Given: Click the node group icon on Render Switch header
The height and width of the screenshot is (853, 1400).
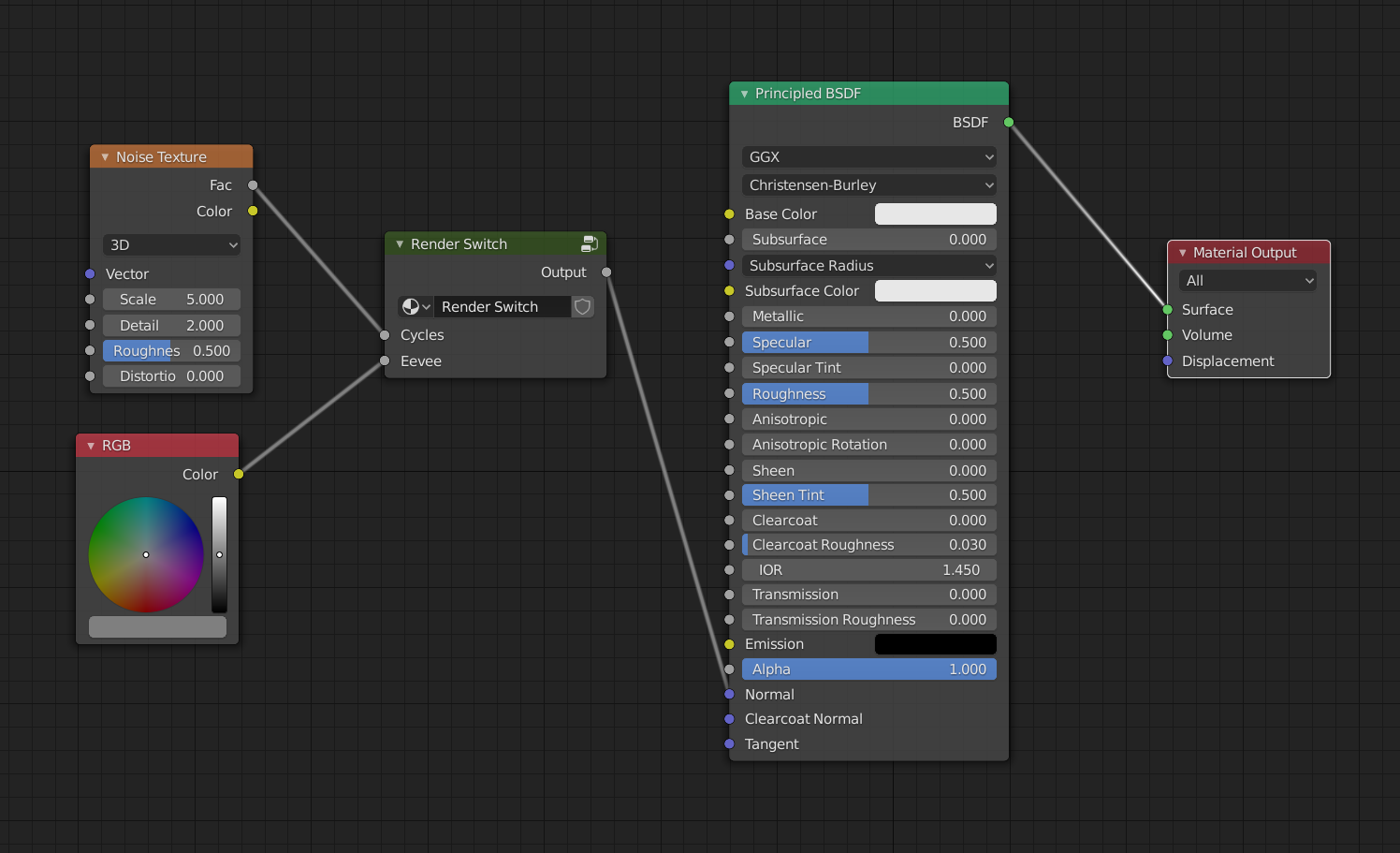Looking at the screenshot, I should pyautogui.click(x=590, y=243).
